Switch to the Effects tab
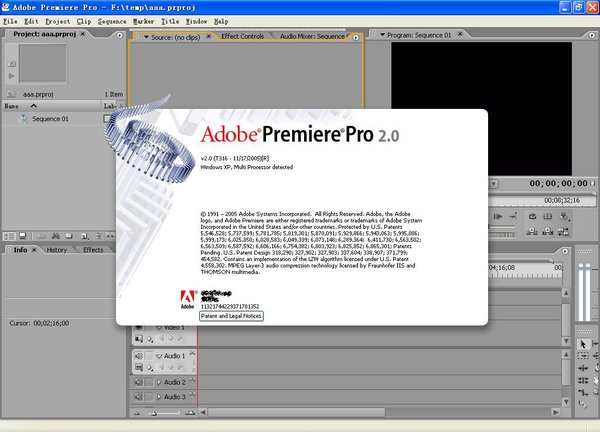The height and width of the screenshot is (432, 600). 93,250
